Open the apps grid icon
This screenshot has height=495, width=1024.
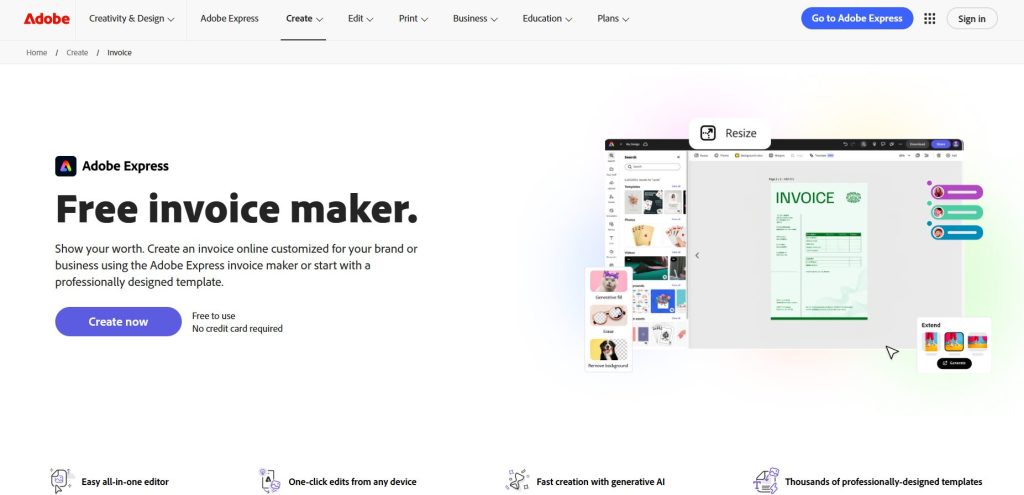point(929,18)
